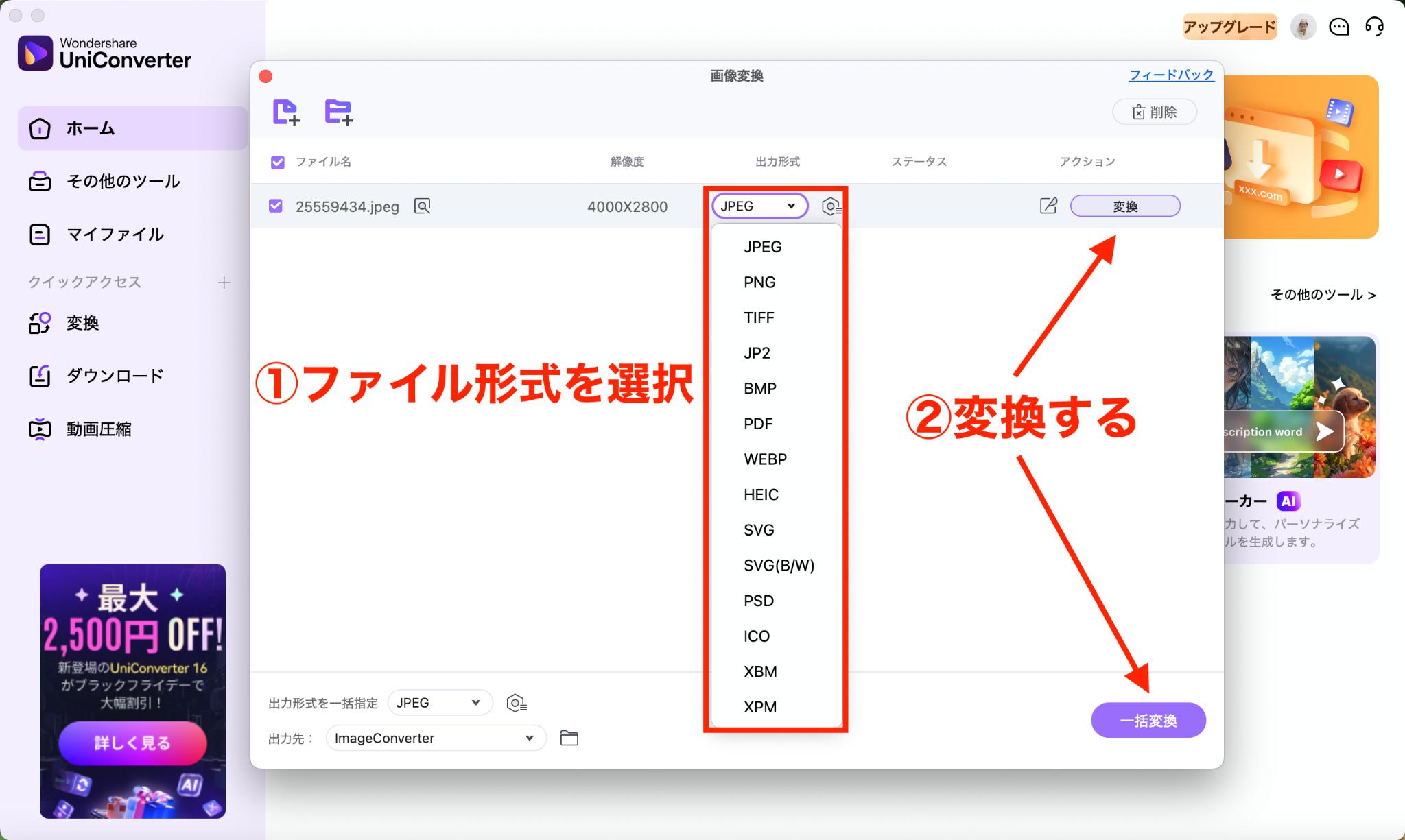
Task: Click the resolution value 4000X2800
Action: coord(627,206)
